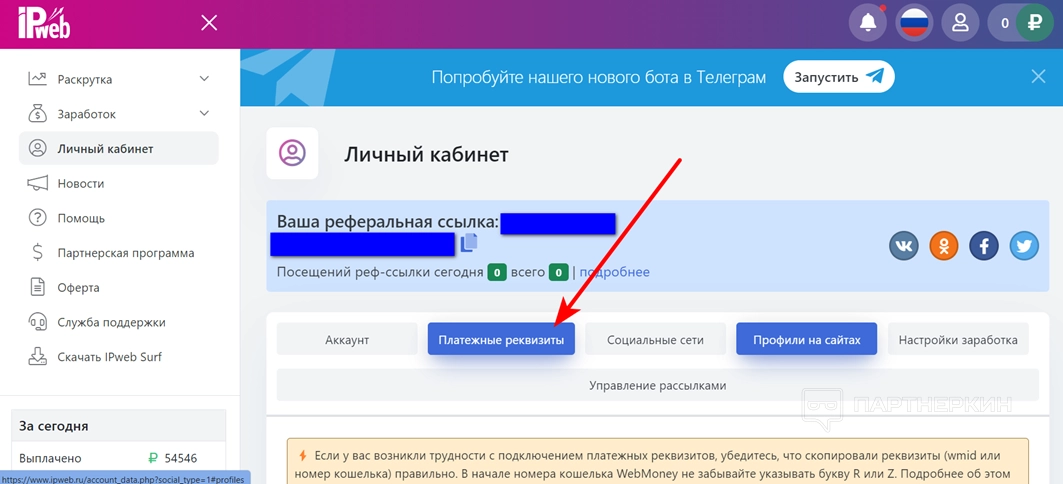Click the Выплачено value 54546
The image size is (1063, 484).
click(180, 458)
